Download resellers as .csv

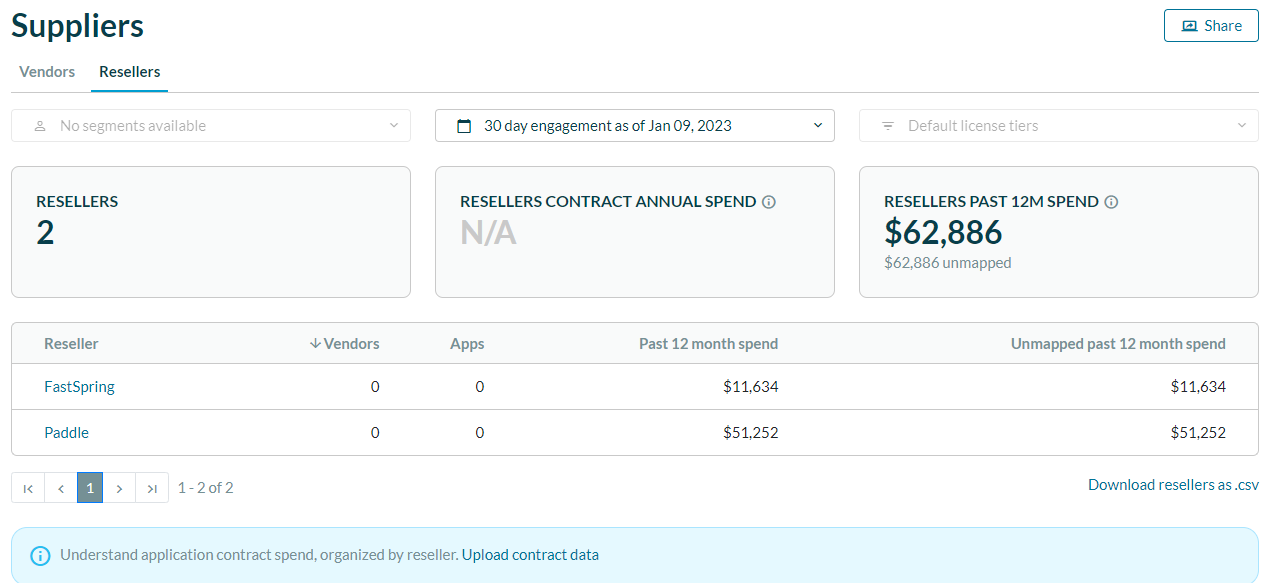[x=1173, y=485]
